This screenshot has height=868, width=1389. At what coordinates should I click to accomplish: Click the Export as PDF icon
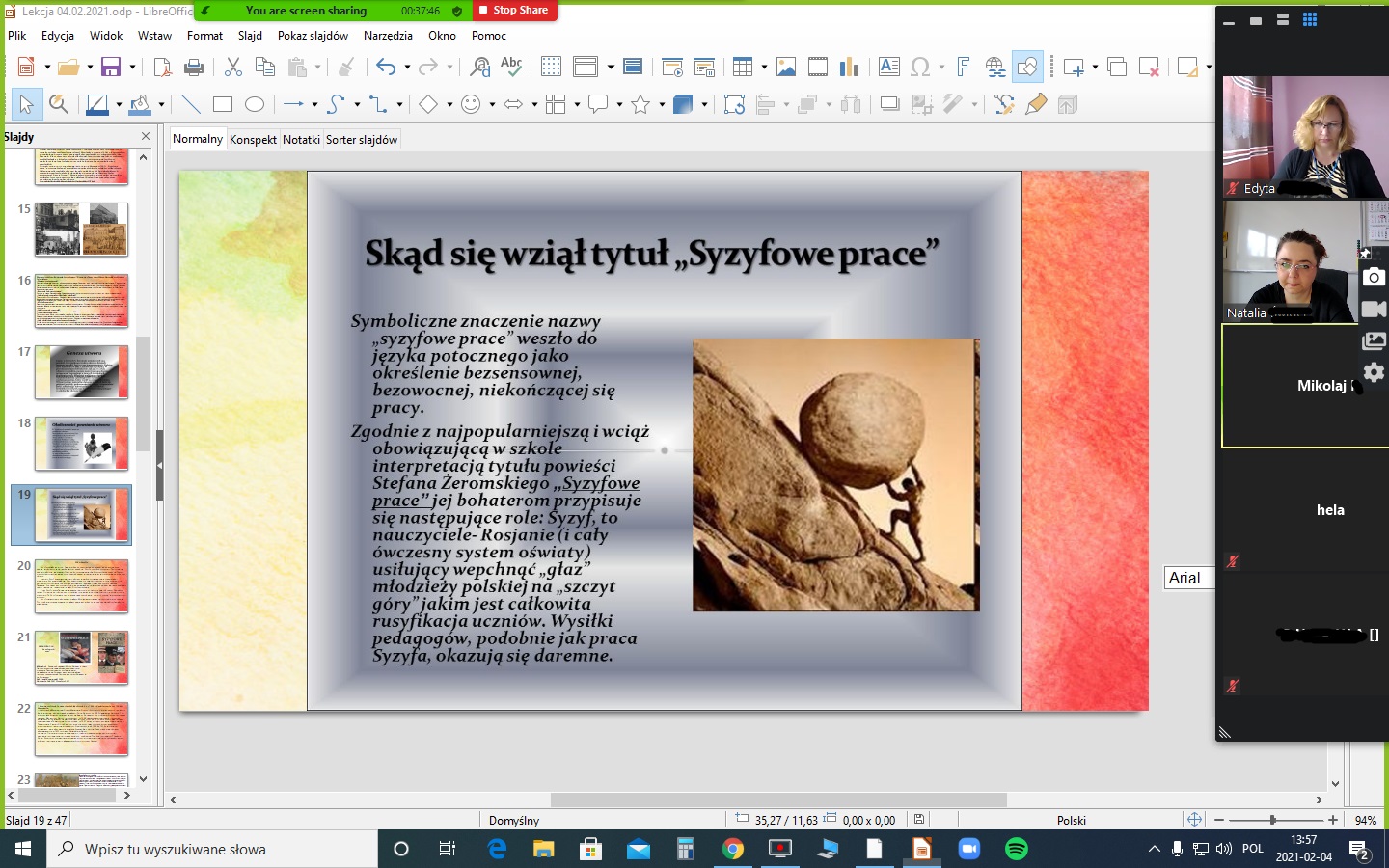[x=162, y=67]
